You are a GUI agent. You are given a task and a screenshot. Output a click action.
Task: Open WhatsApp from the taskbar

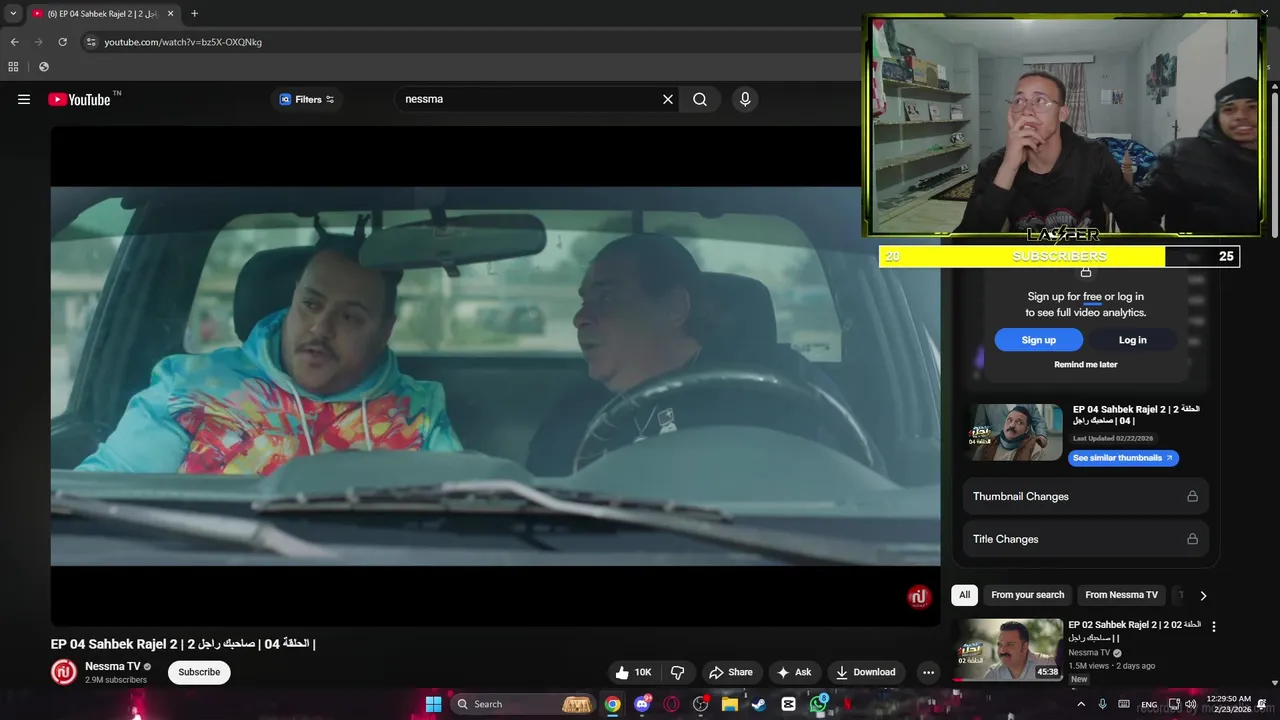[818, 704]
